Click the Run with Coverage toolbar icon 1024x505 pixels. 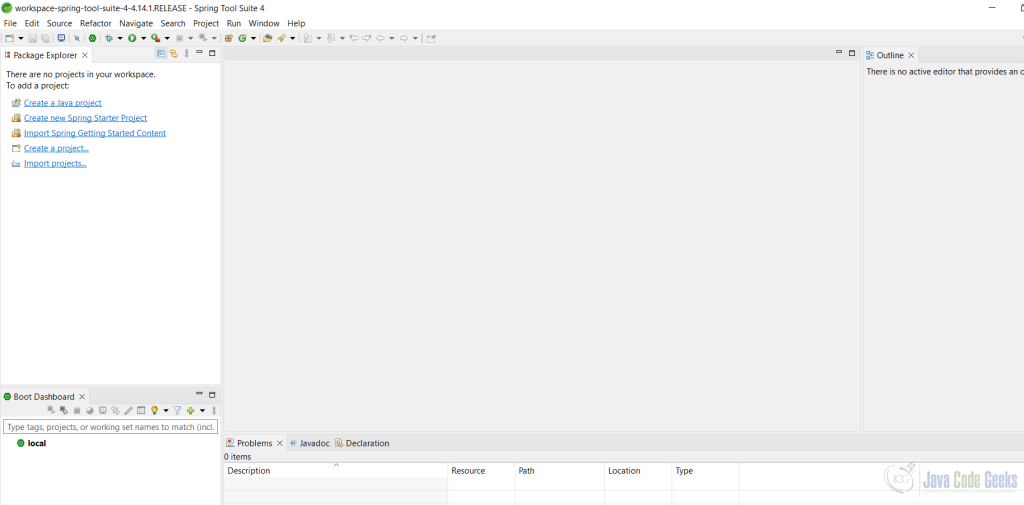pos(155,38)
